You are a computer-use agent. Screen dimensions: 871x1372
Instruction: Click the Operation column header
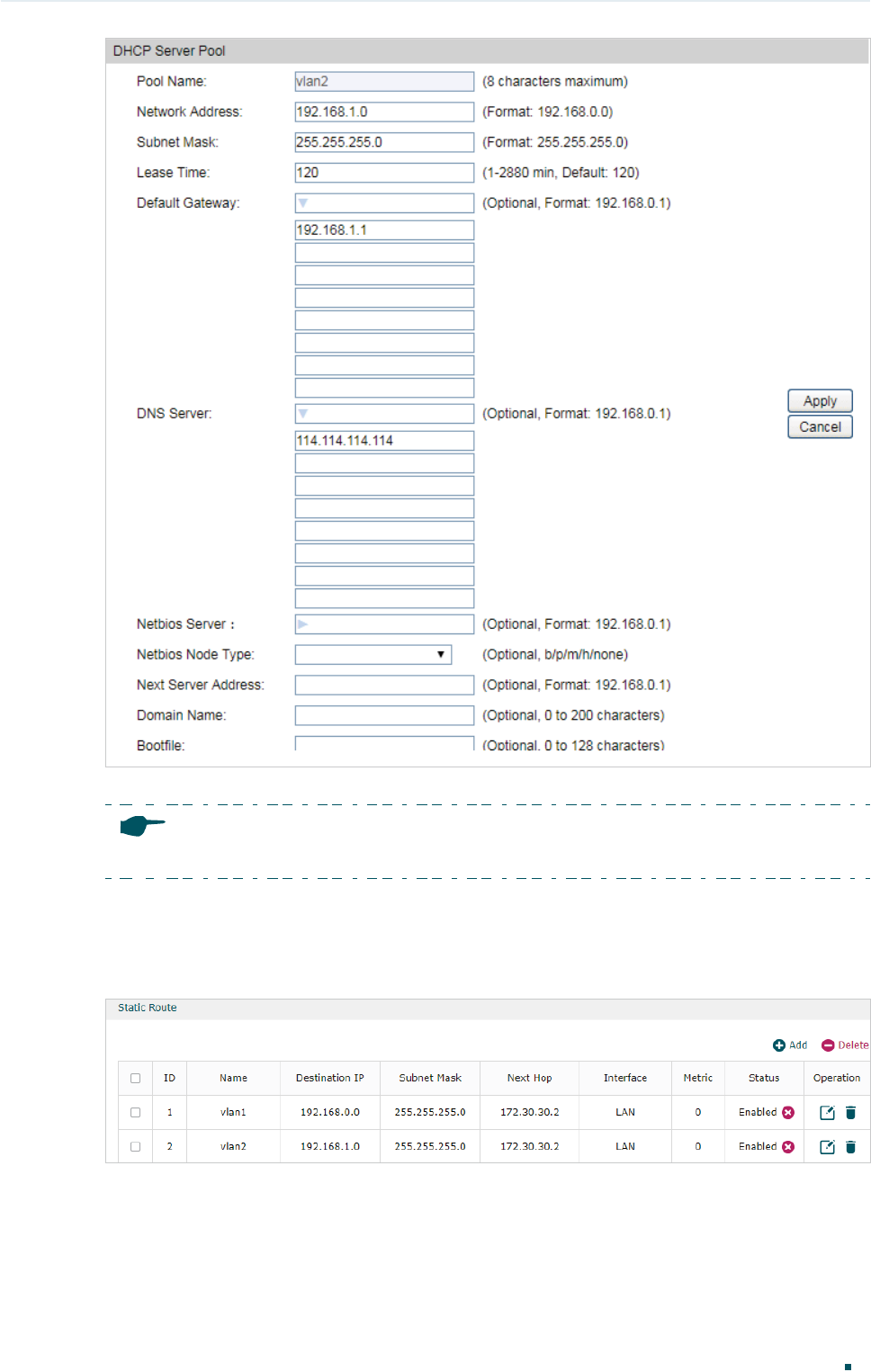tap(837, 1078)
